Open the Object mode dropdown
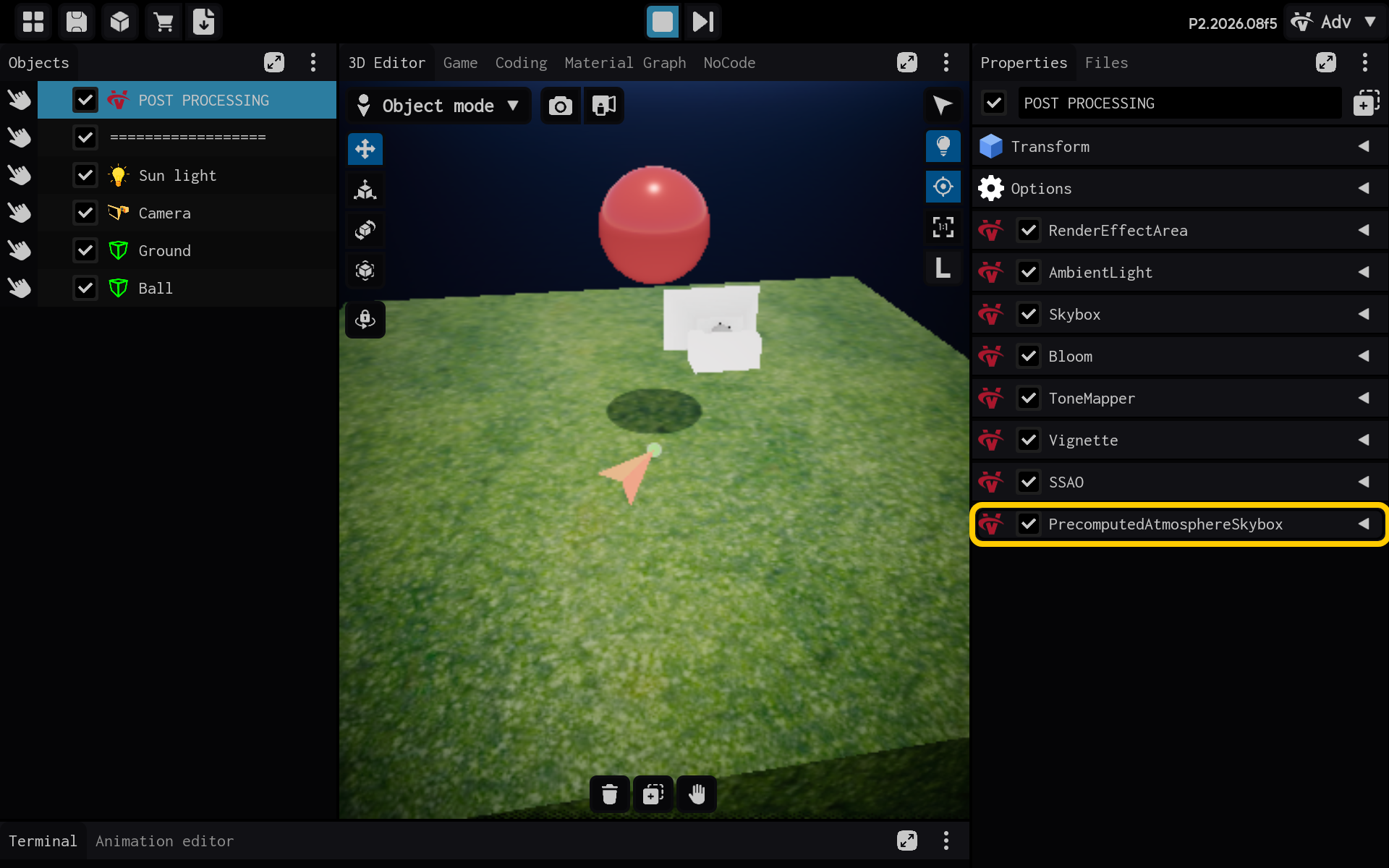This screenshot has height=868, width=1389. pos(439,106)
